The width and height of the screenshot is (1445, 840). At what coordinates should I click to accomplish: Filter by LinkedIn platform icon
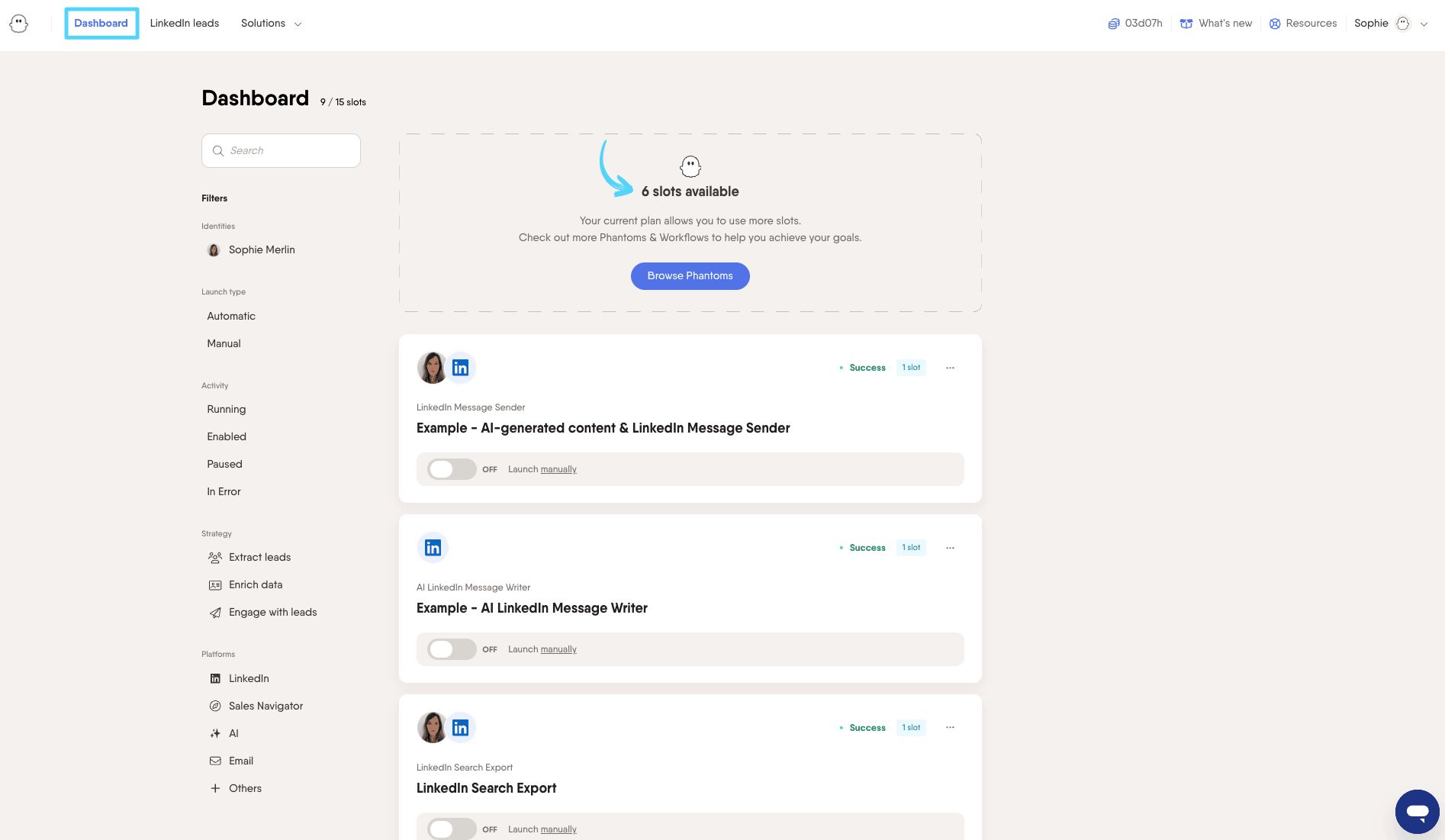point(215,678)
